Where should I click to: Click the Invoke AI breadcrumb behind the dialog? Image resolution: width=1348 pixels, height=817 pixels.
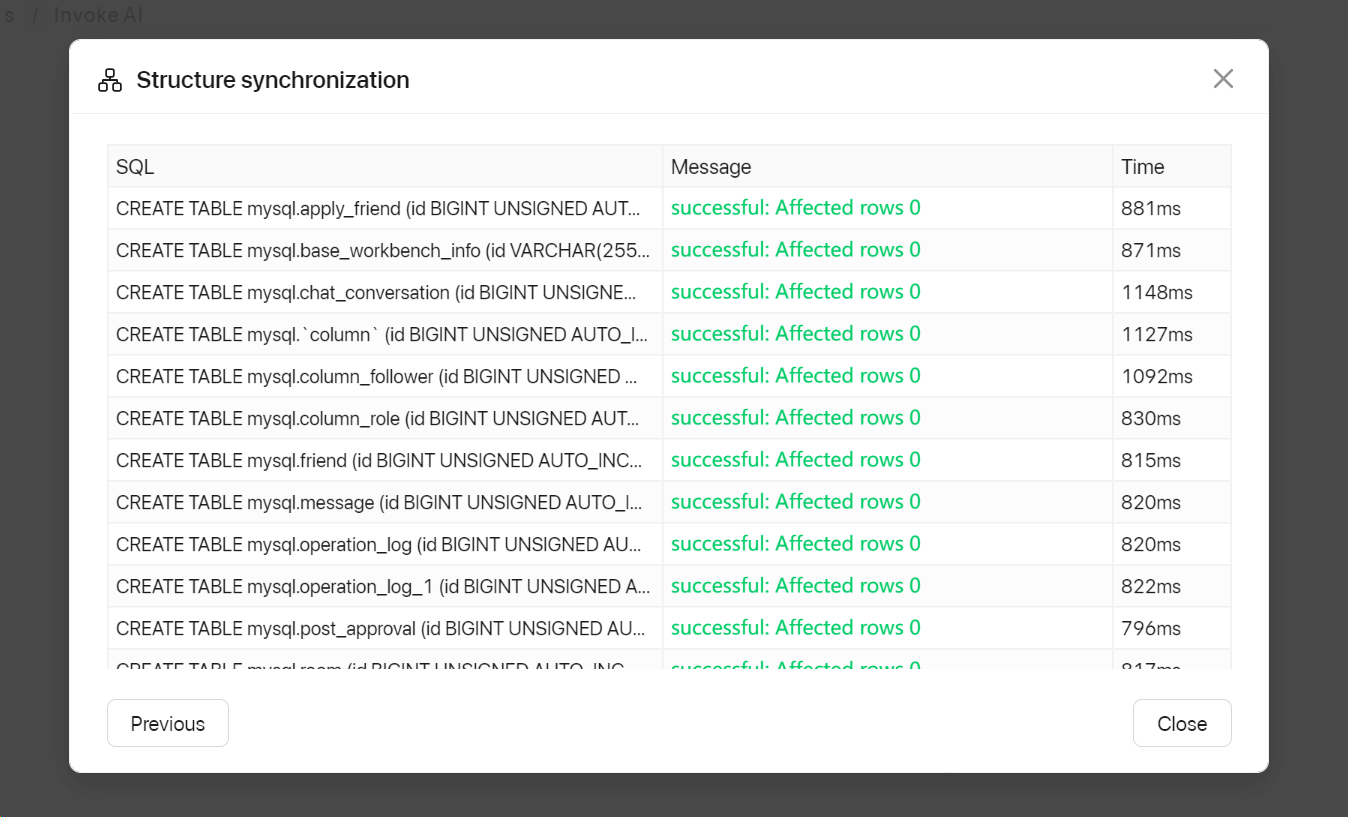98,15
